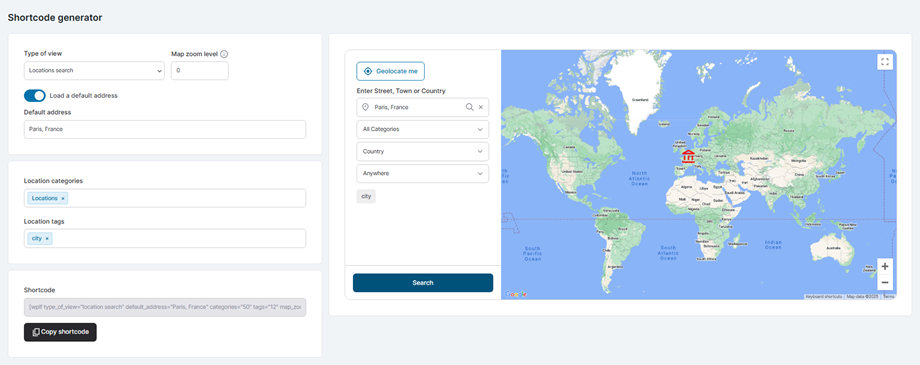
Task: Click the Map zoom level input field
Action: tap(199, 70)
